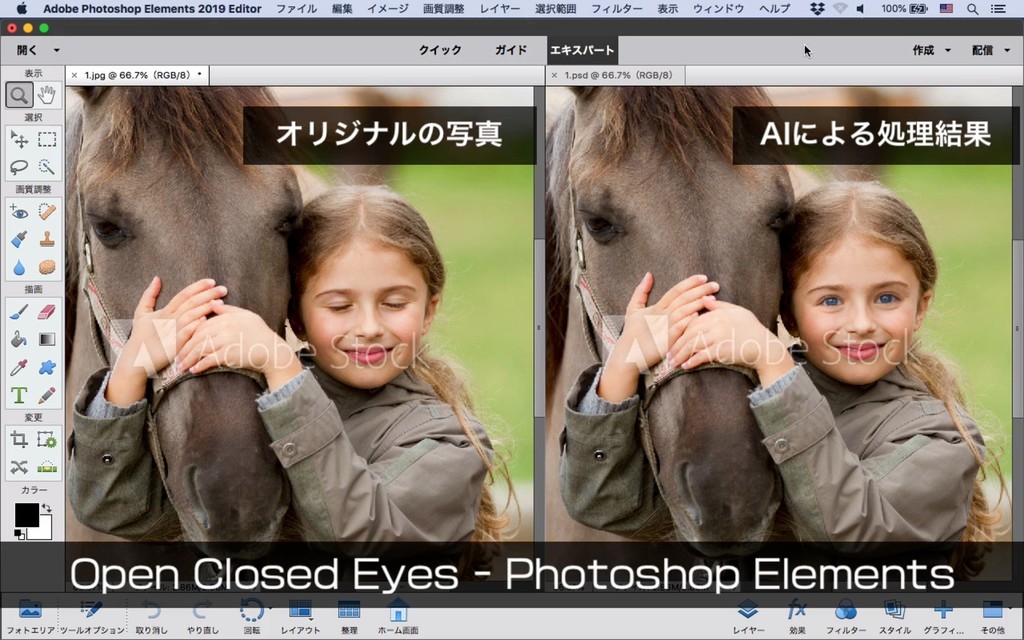Switch to クイック mode
1024x640 pixels.
[440, 50]
